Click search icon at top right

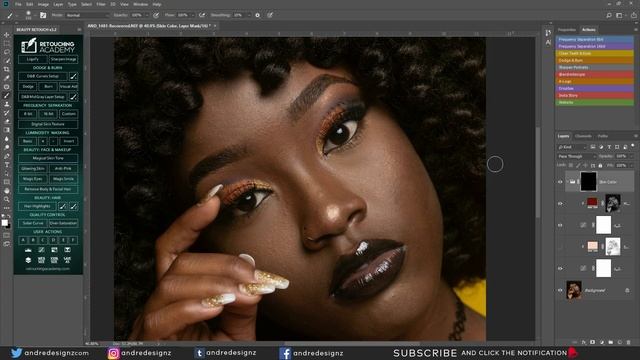point(609,15)
